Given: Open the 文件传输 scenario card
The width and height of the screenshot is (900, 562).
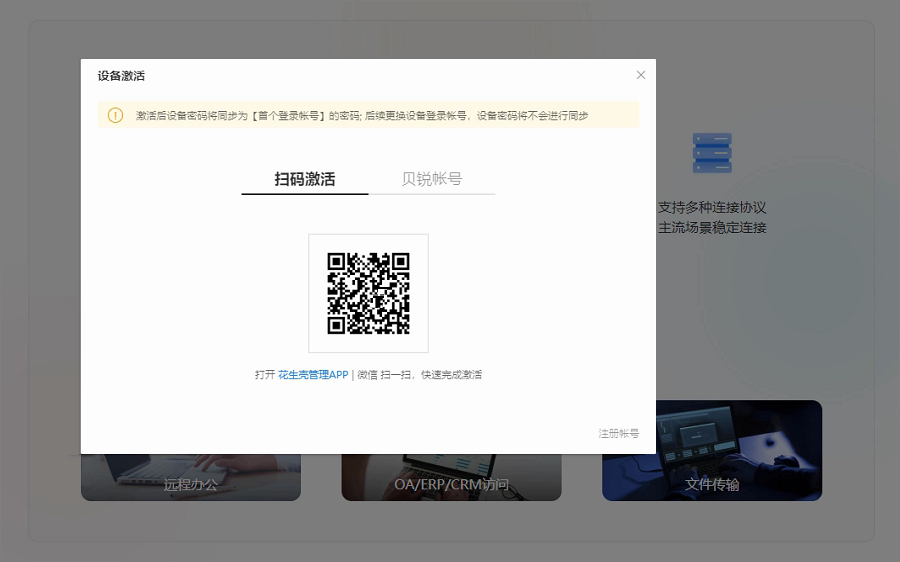Looking at the screenshot, I should coord(712,484).
